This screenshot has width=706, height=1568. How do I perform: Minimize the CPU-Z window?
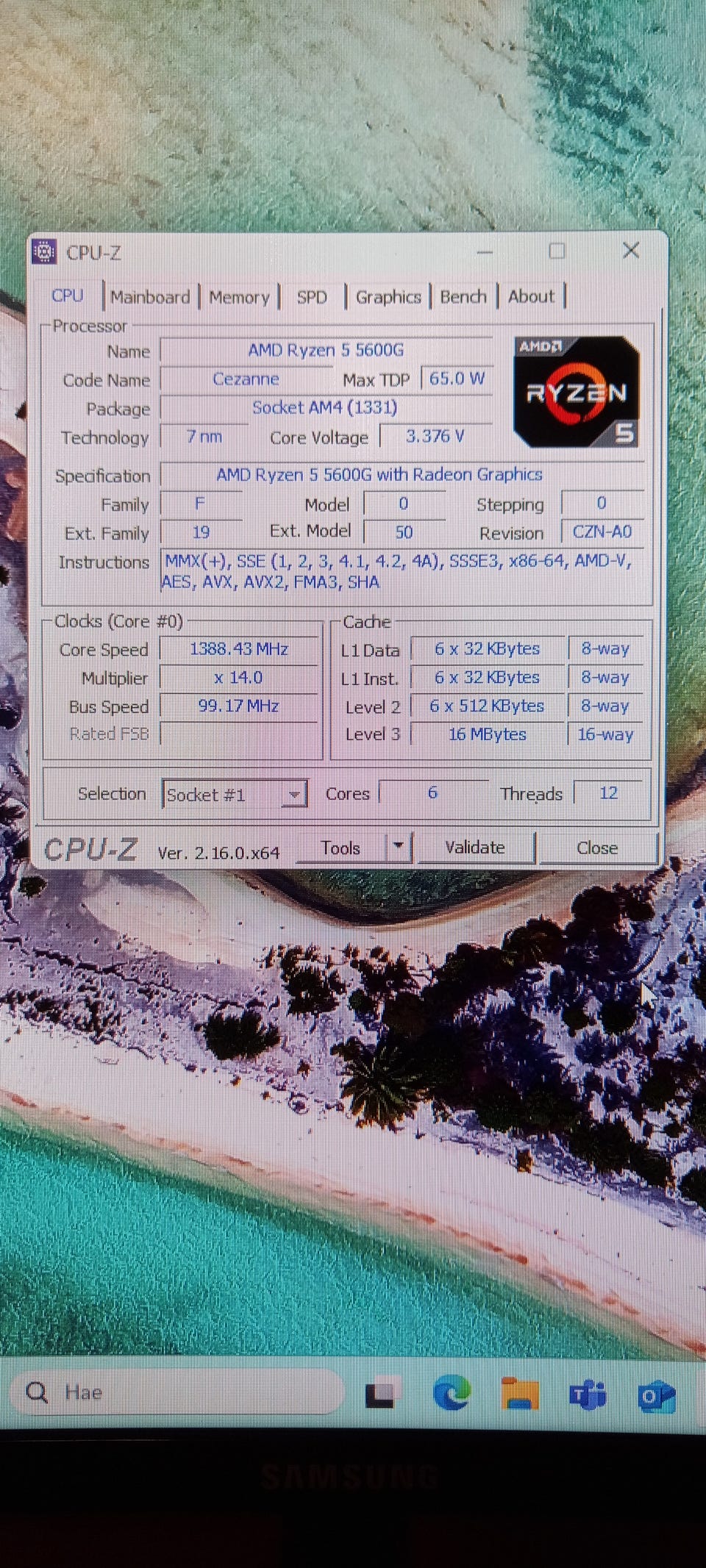[485, 252]
